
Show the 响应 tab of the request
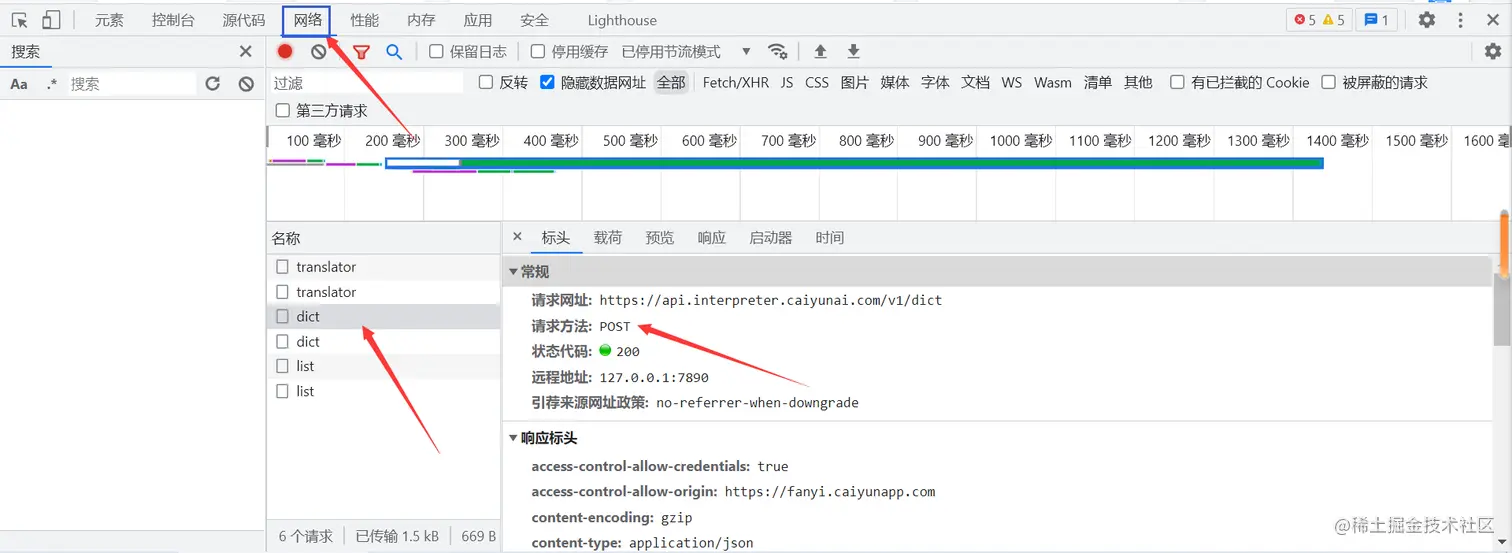tap(712, 237)
